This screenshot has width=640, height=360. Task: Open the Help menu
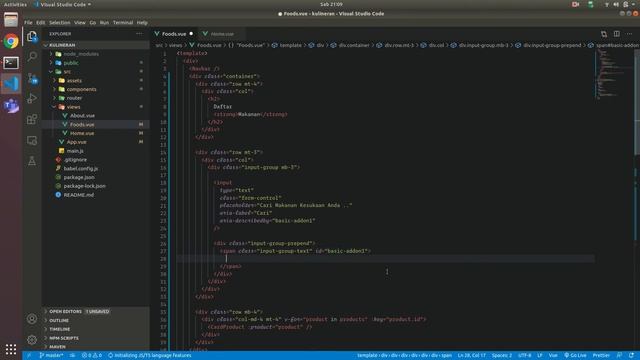142,22
